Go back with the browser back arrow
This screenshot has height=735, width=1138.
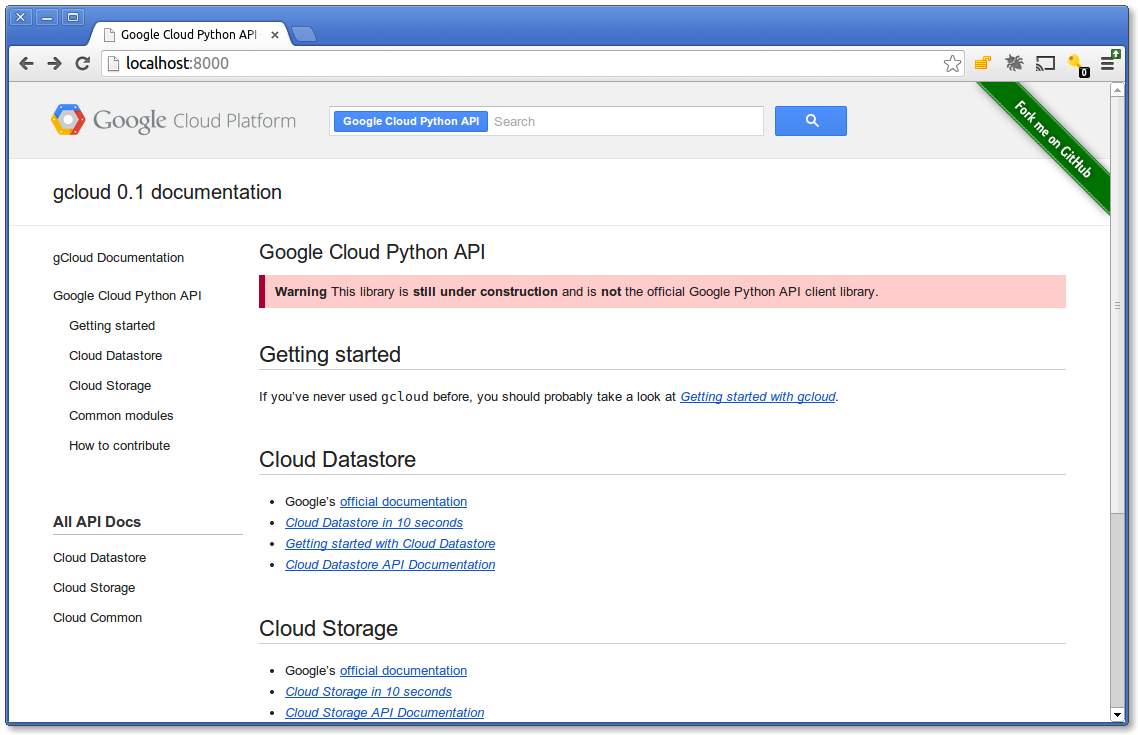[27, 64]
